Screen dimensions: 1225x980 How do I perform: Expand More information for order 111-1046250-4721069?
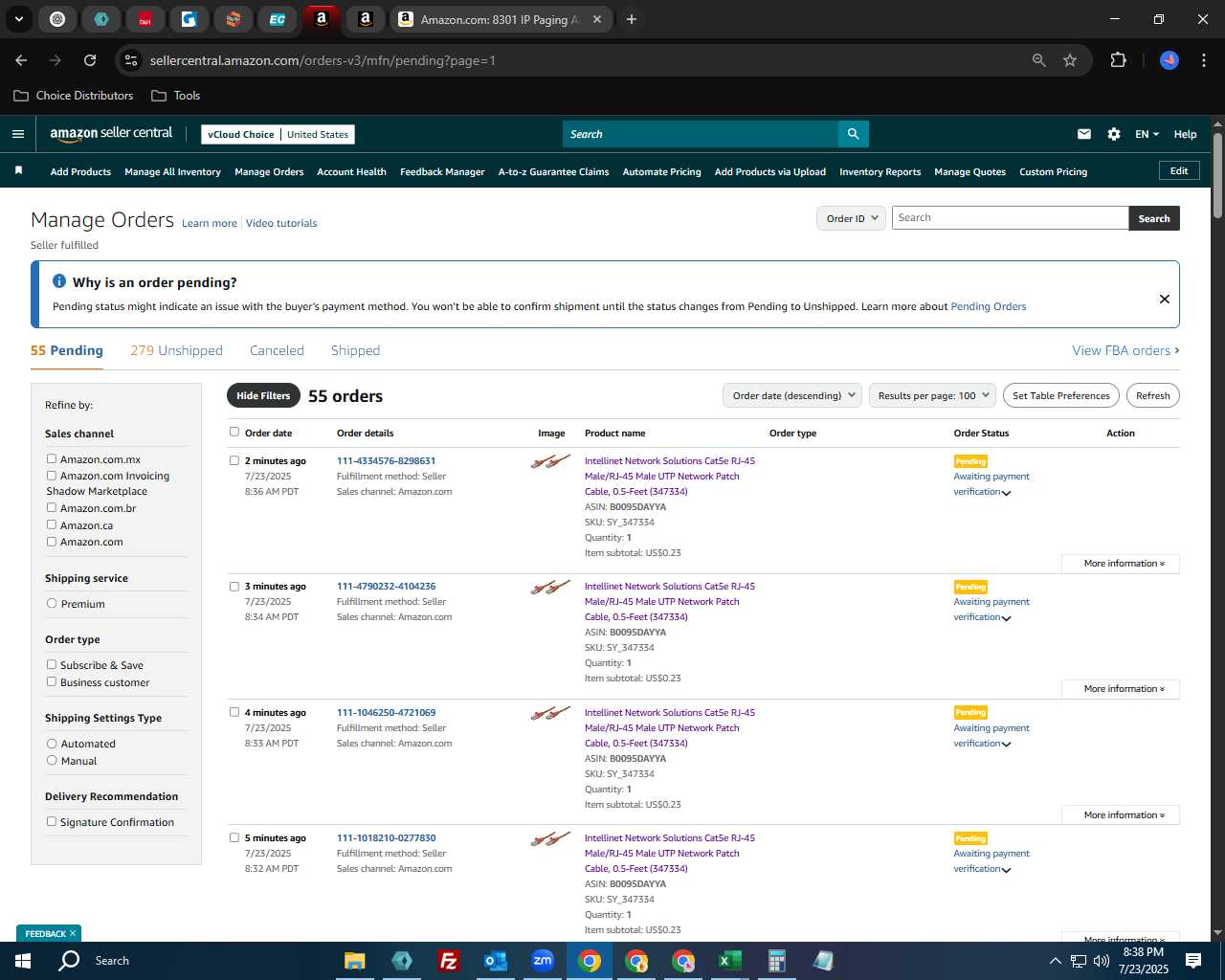click(1121, 815)
